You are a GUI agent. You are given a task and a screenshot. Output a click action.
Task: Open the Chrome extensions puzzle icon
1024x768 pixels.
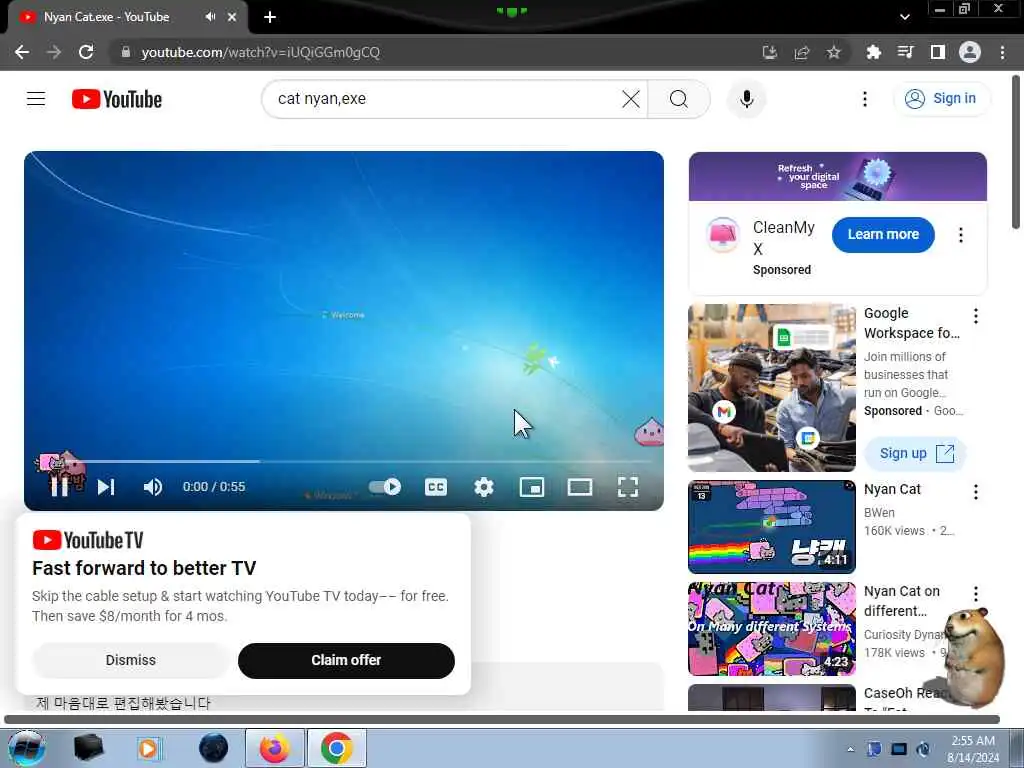[873, 52]
